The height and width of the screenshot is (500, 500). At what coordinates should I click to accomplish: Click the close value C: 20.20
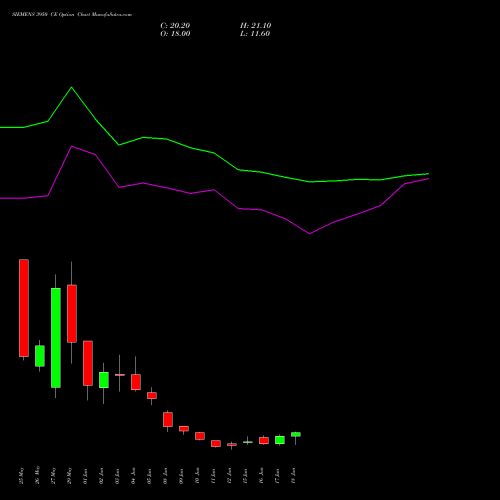pyautogui.click(x=175, y=26)
